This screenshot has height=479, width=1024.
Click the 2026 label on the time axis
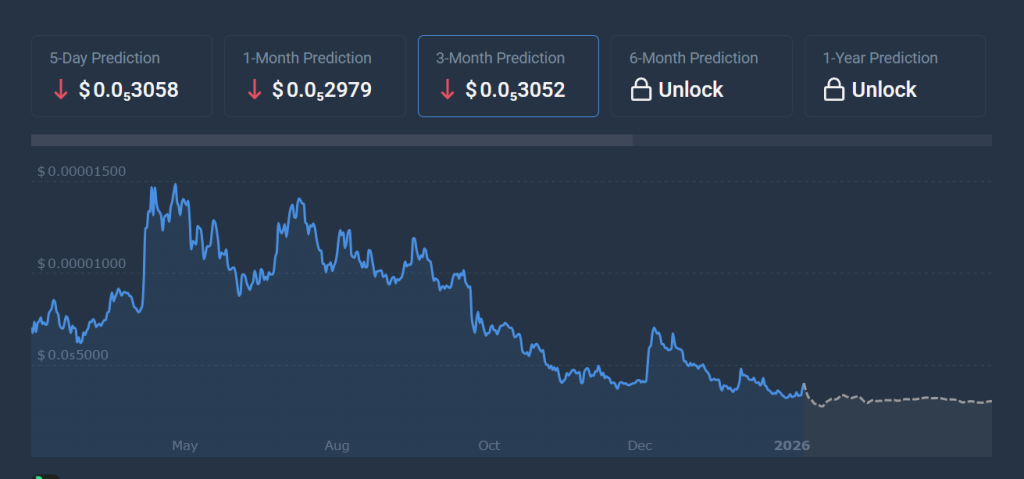791,445
